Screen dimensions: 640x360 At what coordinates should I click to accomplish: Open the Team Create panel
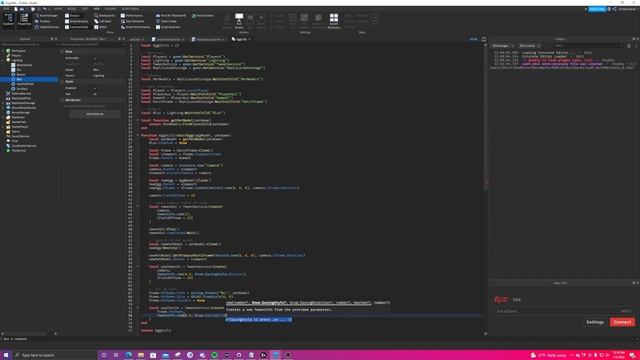coord(167,21)
